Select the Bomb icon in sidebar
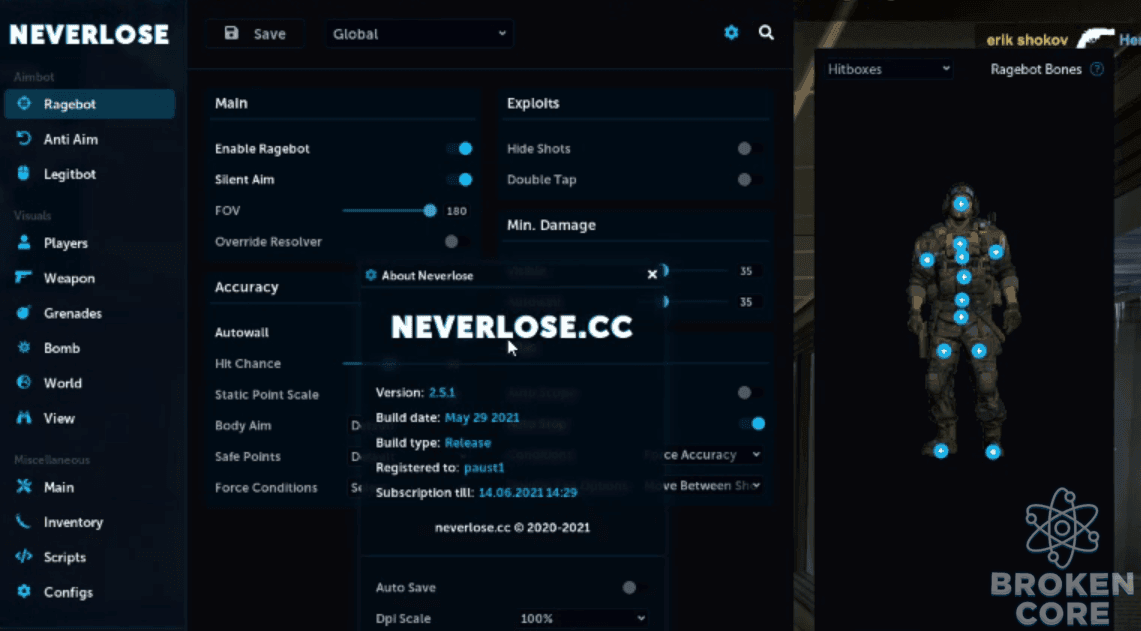The image size is (1141, 631). point(24,347)
